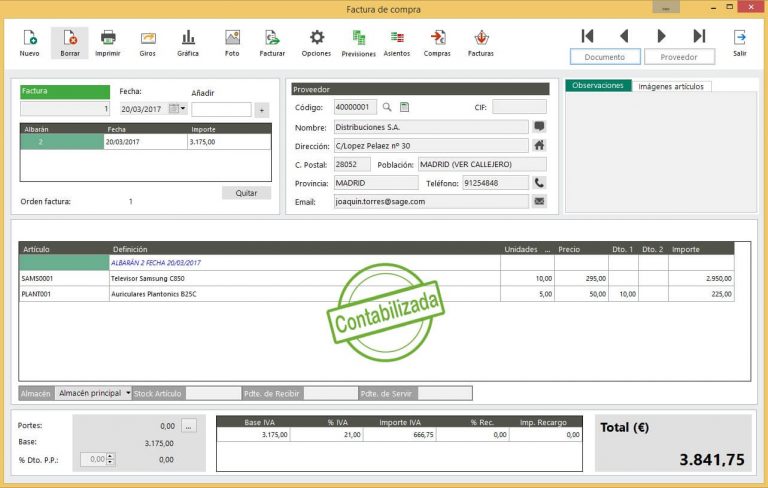Click the Quitar button
The height and width of the screenshot is (488, 768).
[x=246, y=193]
